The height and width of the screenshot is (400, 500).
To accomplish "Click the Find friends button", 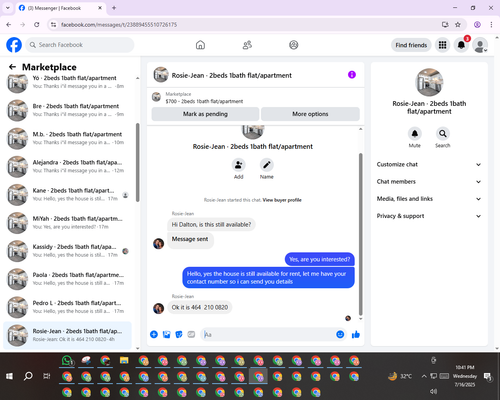I will click(x=411, y=45).
